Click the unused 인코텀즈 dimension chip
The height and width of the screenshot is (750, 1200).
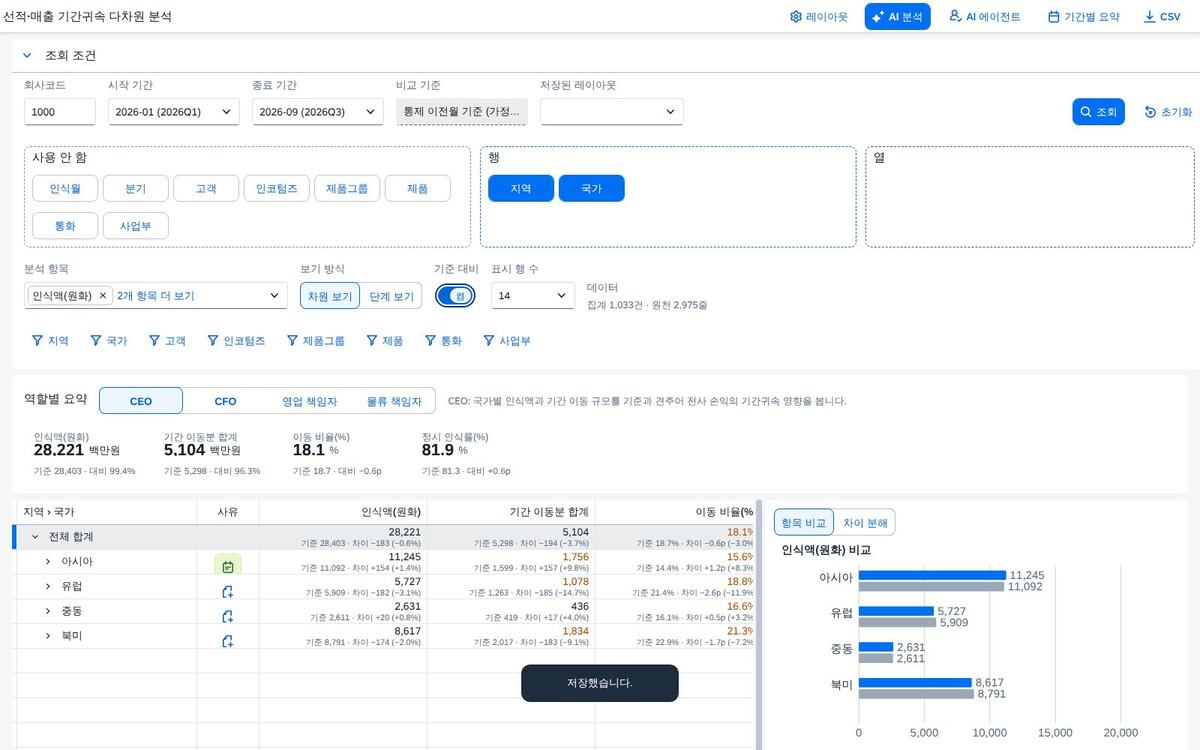pos(276,188)
